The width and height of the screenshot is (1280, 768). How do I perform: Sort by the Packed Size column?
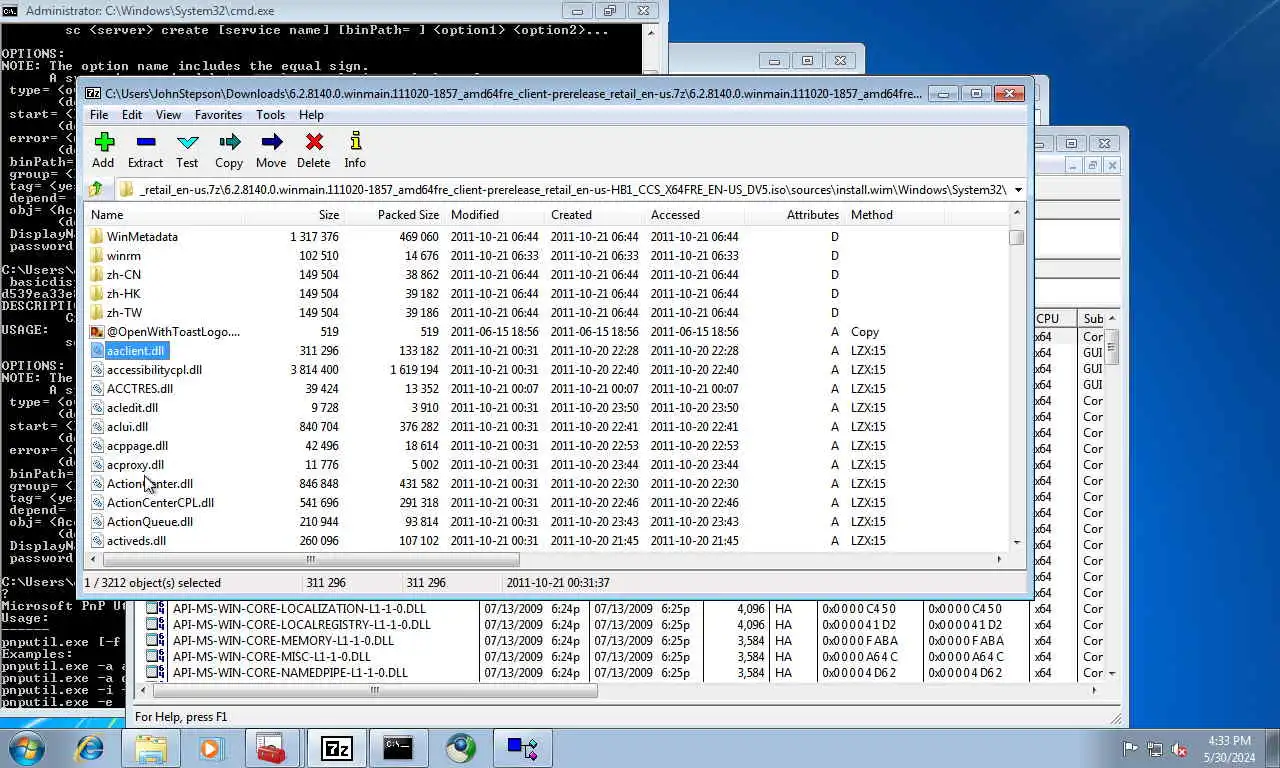click(x=394, y=214)
